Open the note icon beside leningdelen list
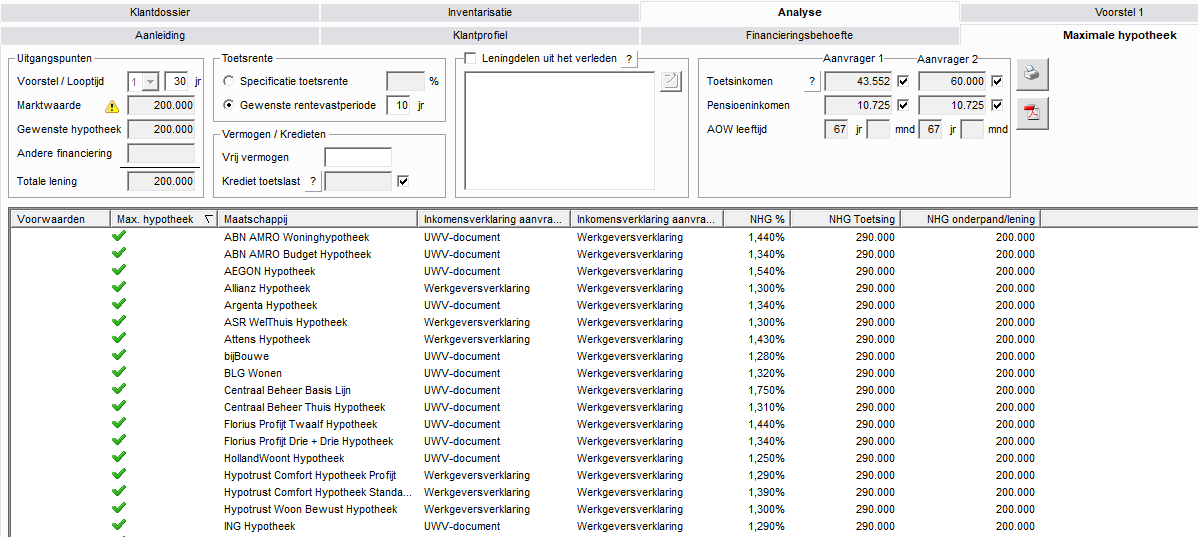The image size is (1198, 537). point(670,82)
